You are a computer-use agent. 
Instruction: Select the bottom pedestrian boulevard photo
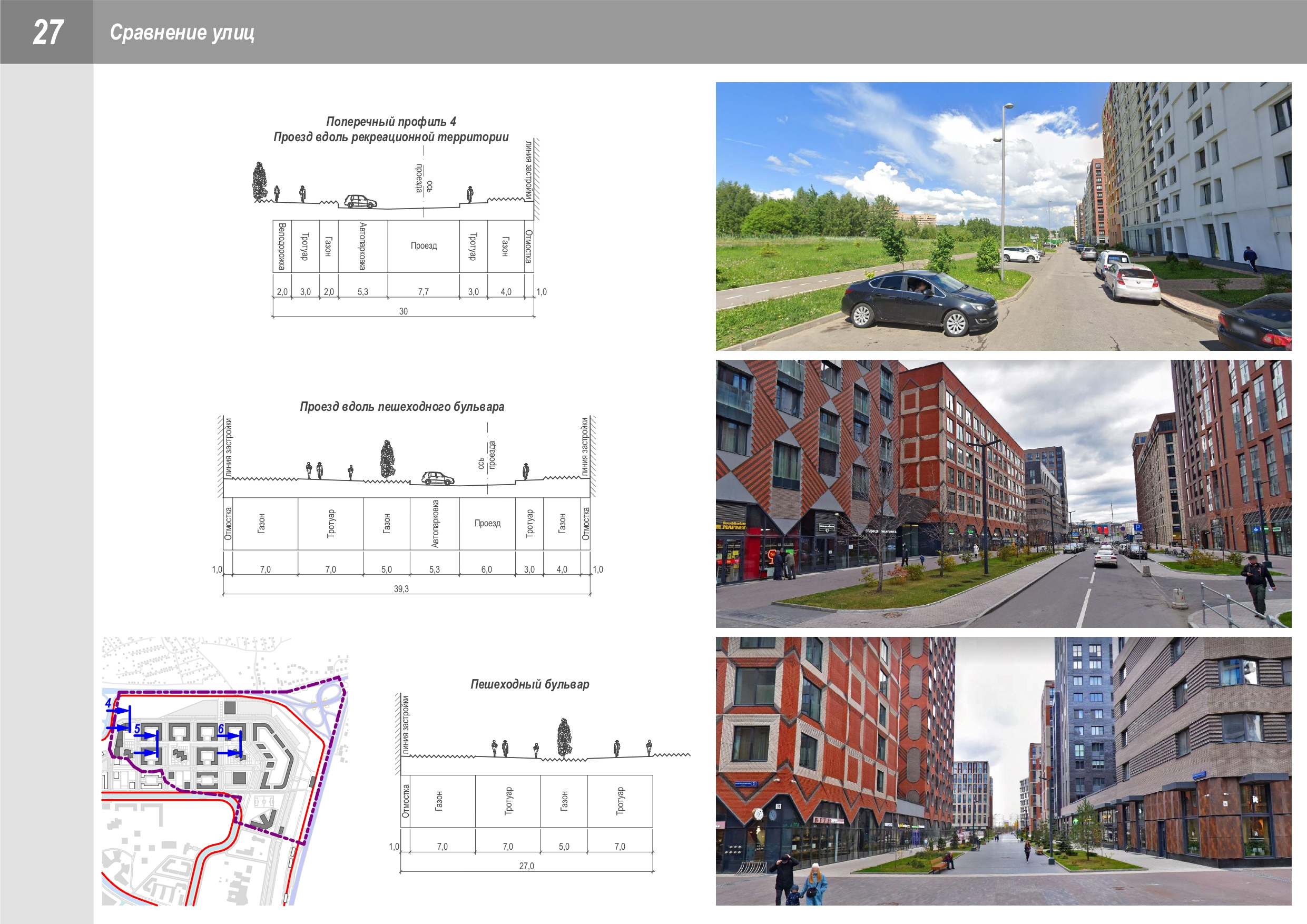[x=1003, y=771]
